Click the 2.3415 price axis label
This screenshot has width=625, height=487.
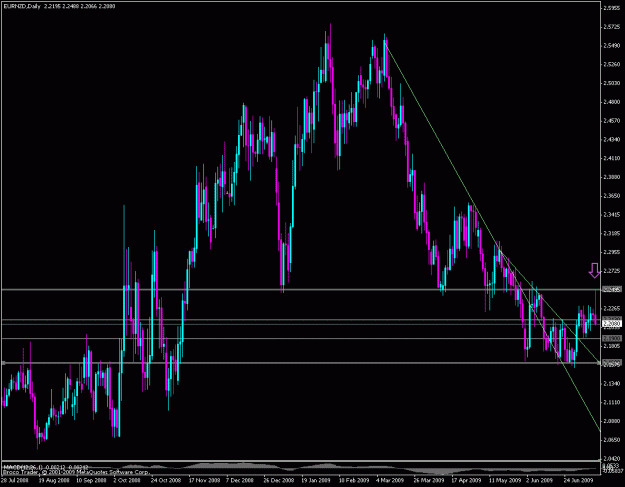tap(612, 215)
